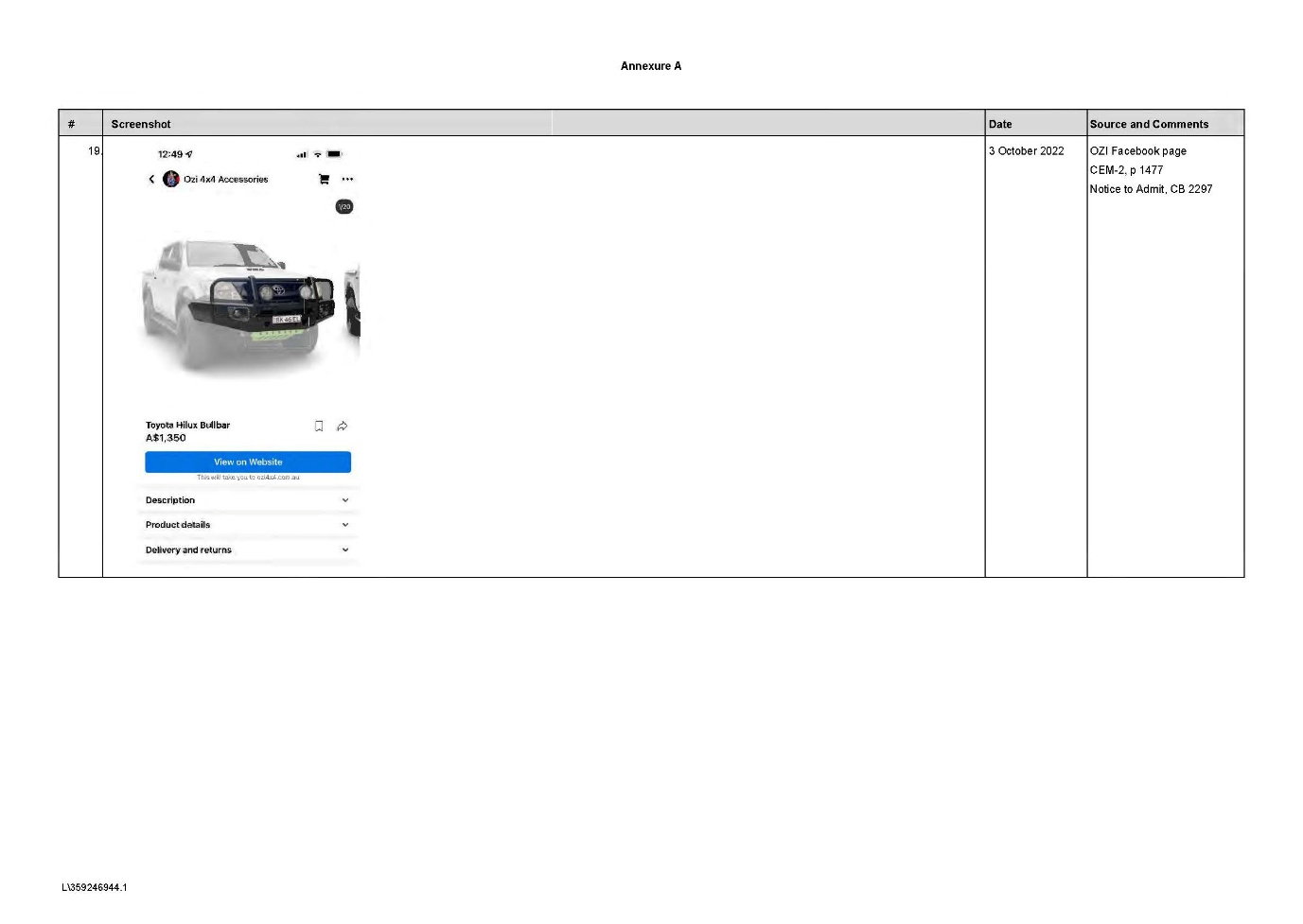The height and width of the screenshot is (924, 1303).
Task: Click the phone battery status icon
Action: 334,154
